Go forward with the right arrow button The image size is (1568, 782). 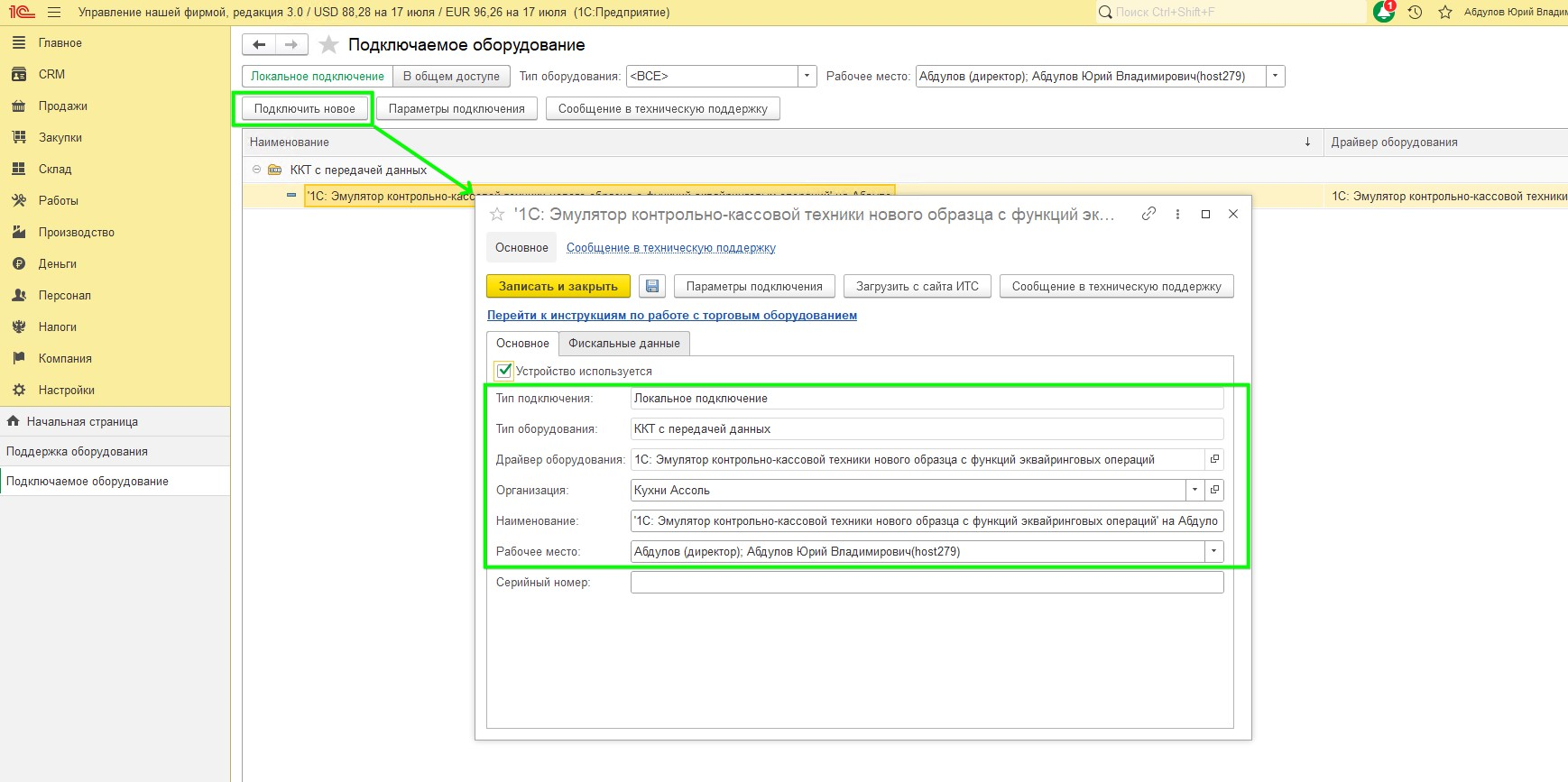(291, 44)
